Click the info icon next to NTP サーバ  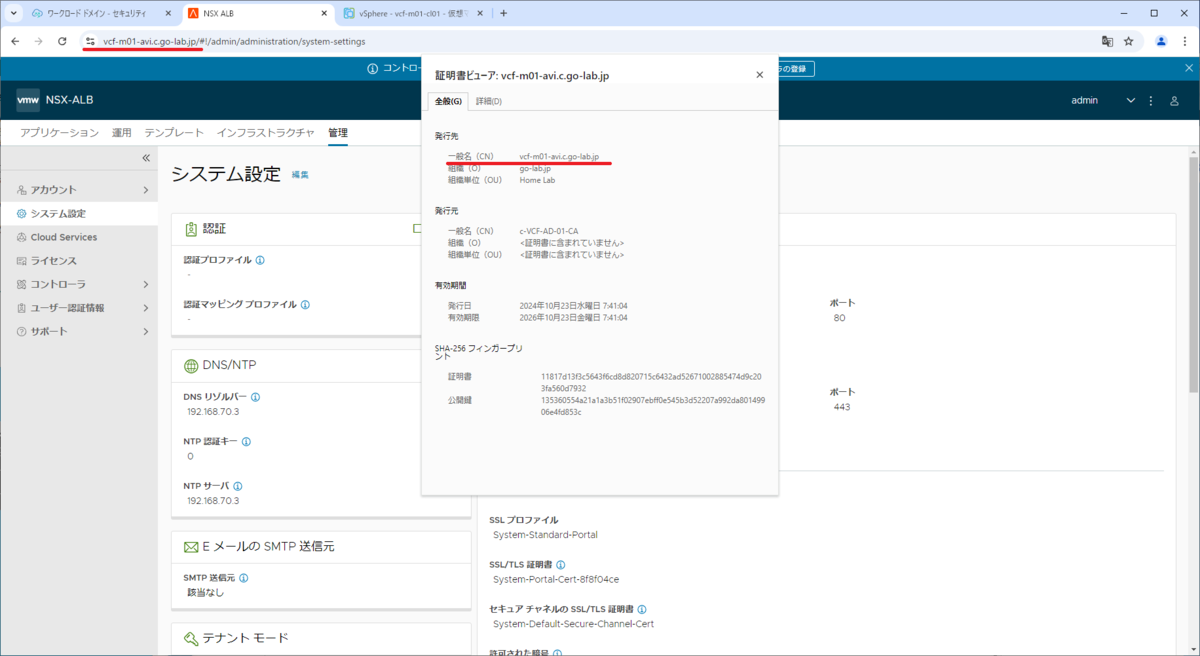click(x=238, y=486)
